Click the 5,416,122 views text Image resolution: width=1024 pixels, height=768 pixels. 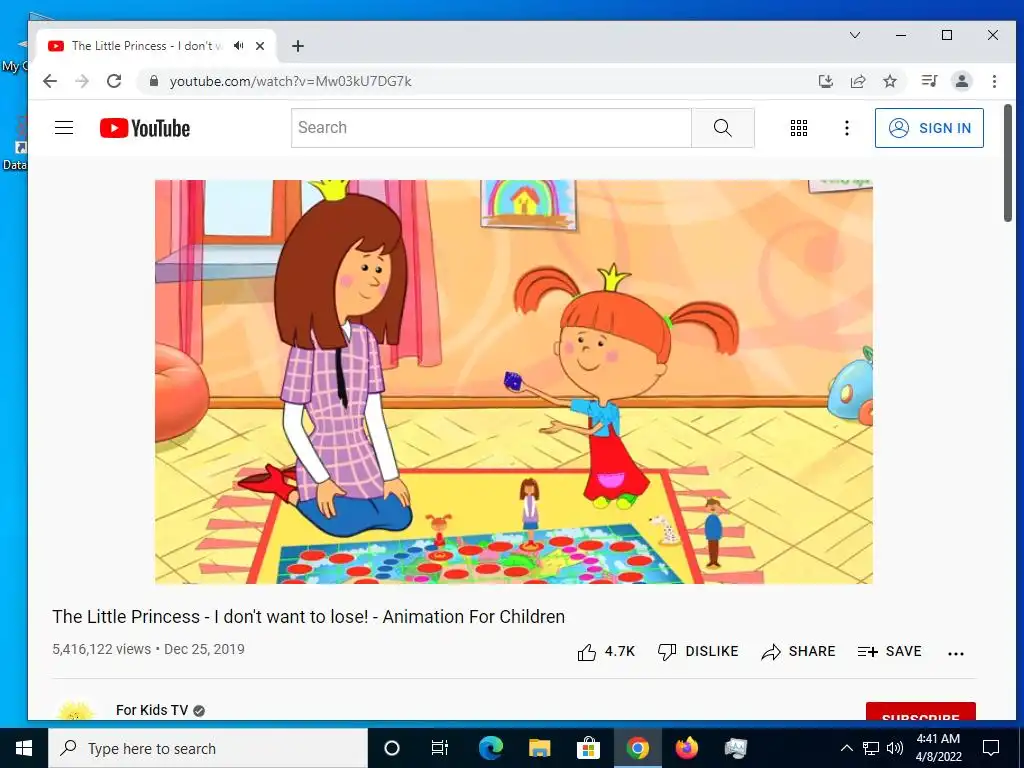tap(101, 649)
